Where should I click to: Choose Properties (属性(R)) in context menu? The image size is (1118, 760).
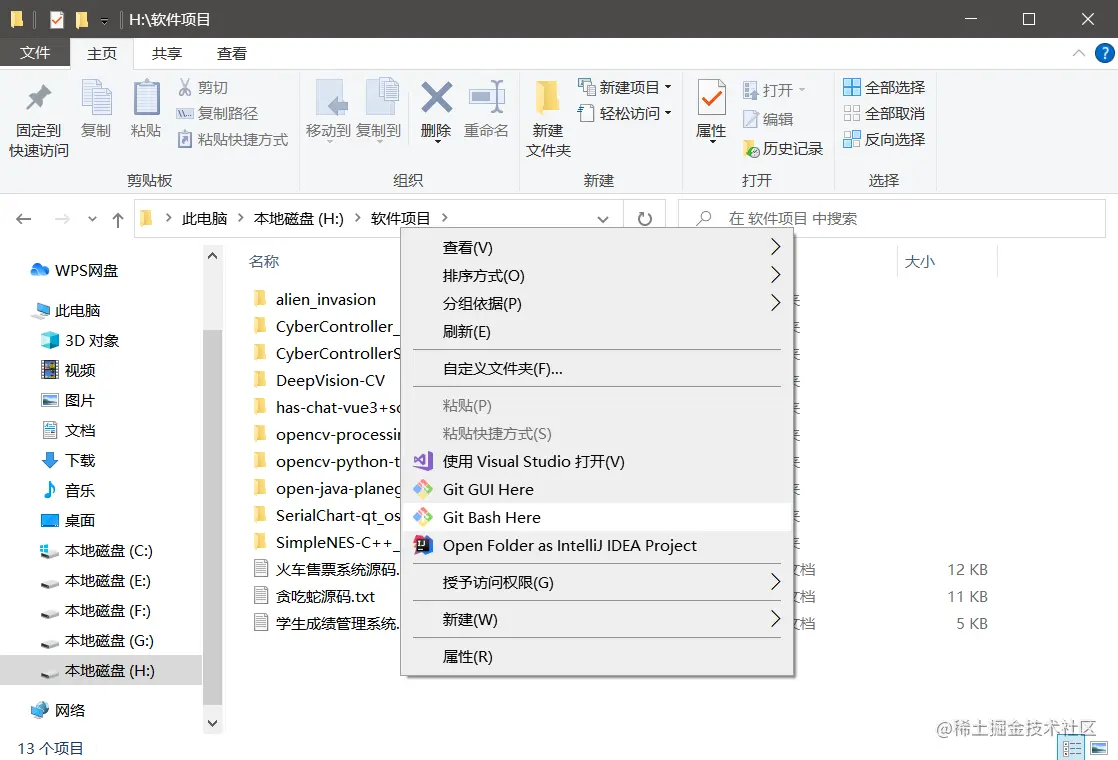[x=598, y=657]
